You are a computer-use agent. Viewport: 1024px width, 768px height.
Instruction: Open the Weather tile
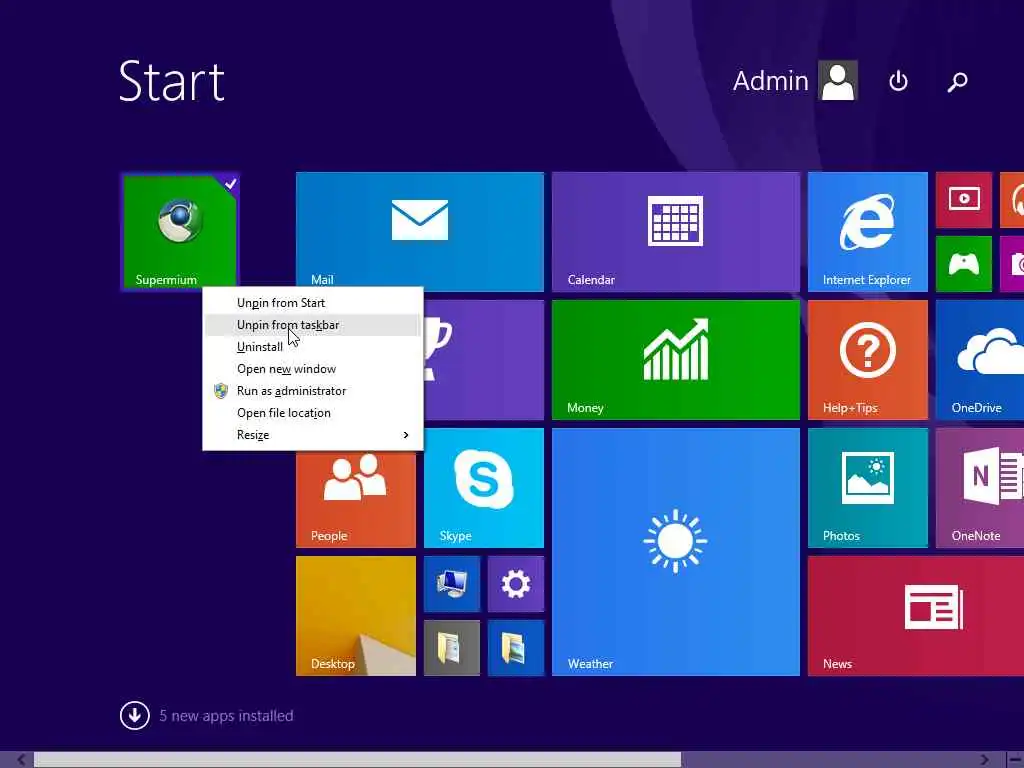[x=675, y=551]
